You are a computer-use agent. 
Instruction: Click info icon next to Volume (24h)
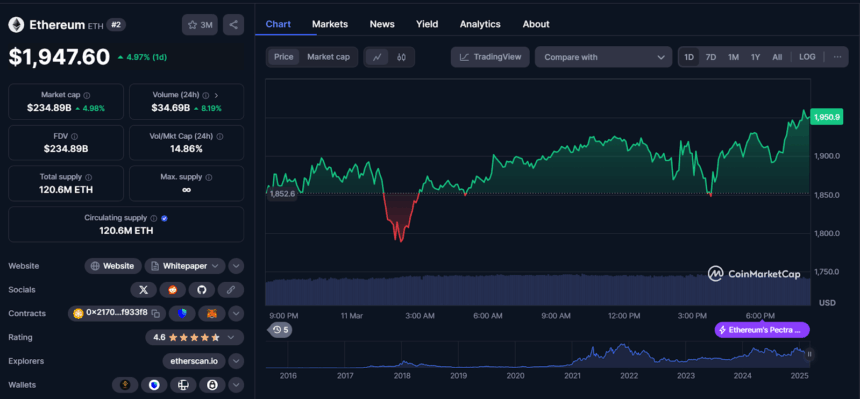coord(206,95)
